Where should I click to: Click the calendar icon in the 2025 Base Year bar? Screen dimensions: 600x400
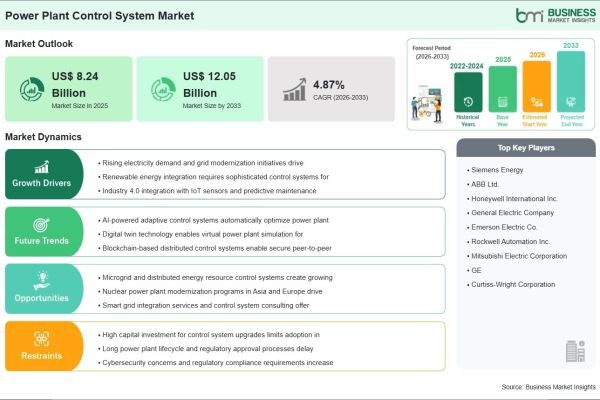(502, 102)
